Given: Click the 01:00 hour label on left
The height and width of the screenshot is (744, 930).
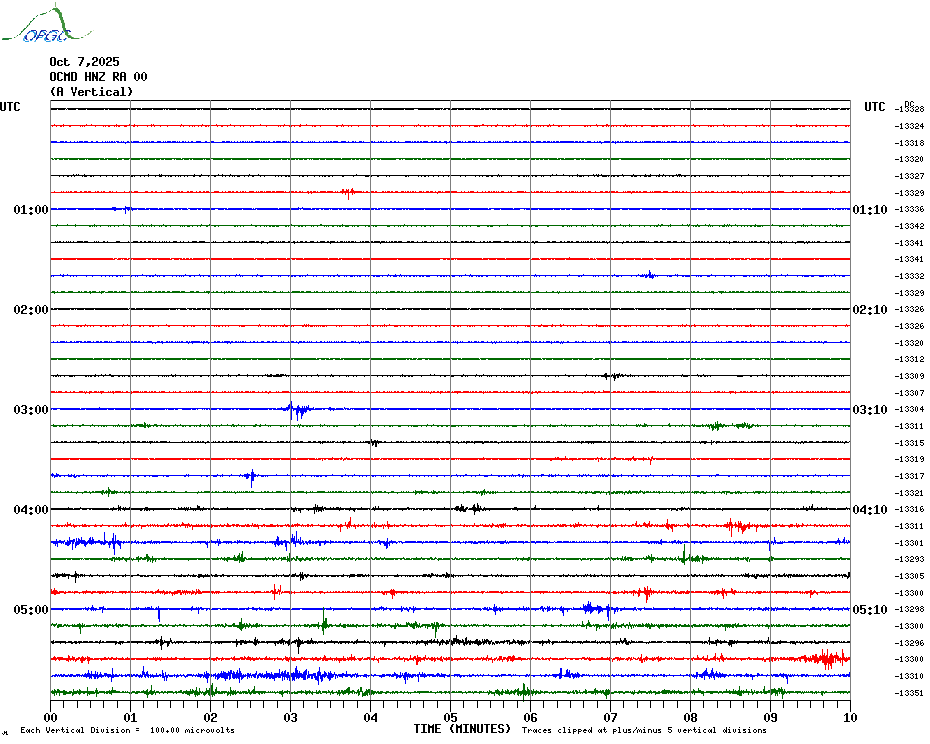Looking at the screenshot, I should pos(31,210).
